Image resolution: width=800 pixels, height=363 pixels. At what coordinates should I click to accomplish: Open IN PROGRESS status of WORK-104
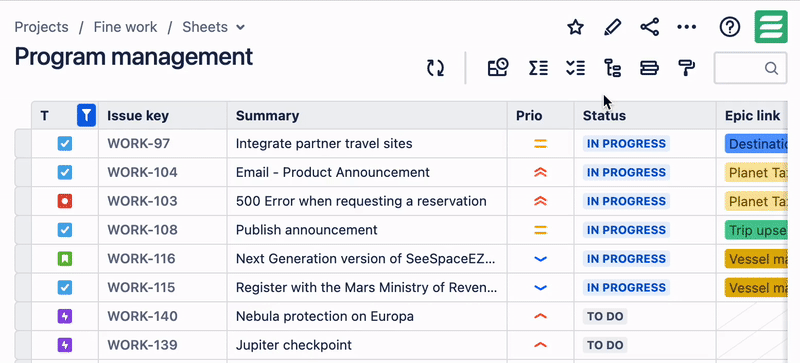(x=626, y=173)
